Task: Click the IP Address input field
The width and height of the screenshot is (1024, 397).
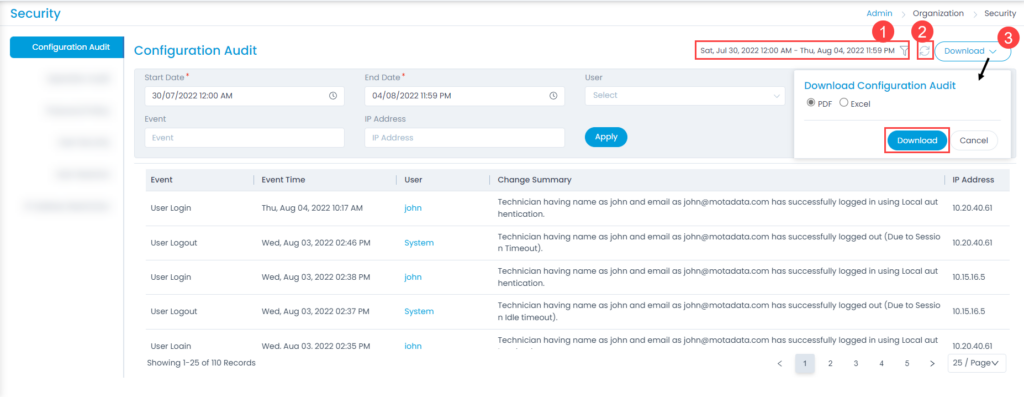Action: [464, 138]
